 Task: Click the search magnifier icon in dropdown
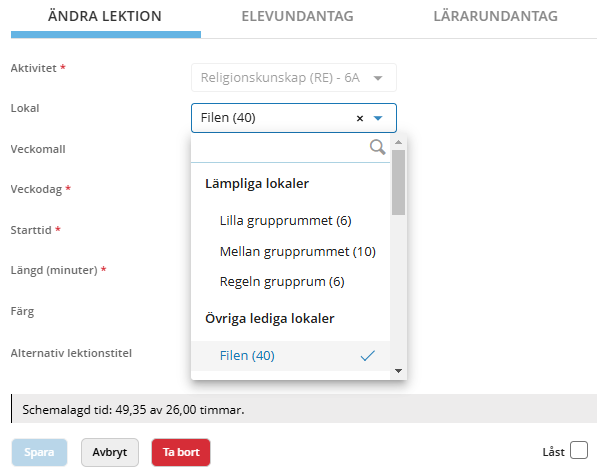[x=377, y=148]
